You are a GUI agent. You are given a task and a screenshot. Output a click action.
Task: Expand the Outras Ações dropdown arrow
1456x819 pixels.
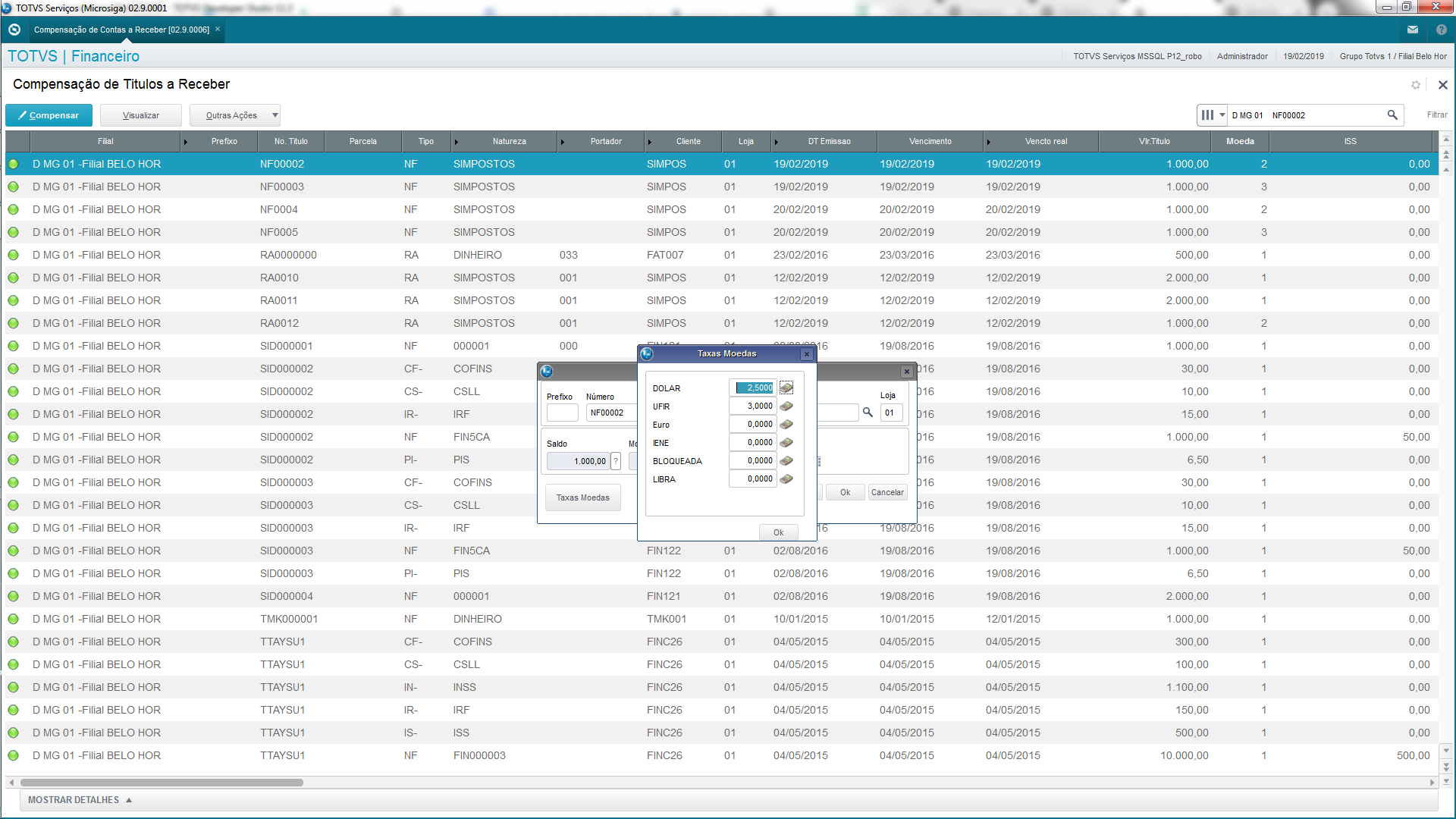point(275,115)
